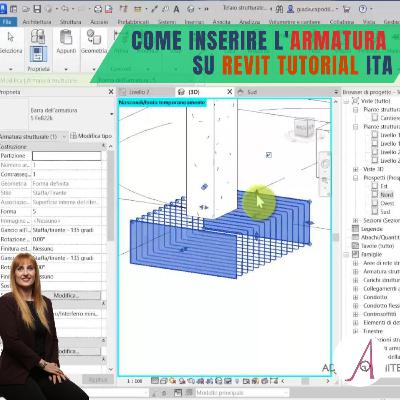This screenshot has height=400, width=400.
Task: Click the view scale 1:100
Action: [135, 381]
